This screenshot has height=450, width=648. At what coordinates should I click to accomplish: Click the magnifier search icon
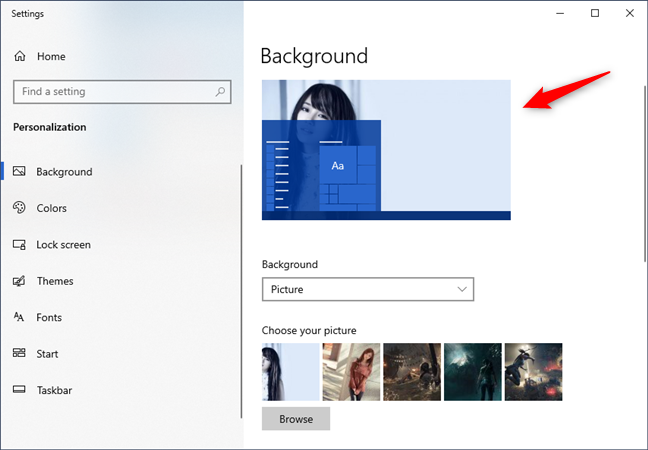click(x=220, y=91)
